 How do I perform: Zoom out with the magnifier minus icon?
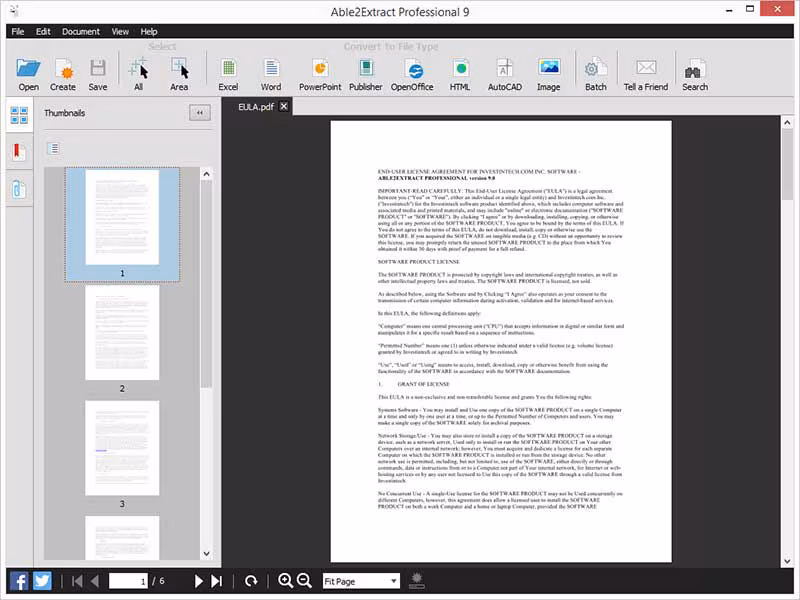coord(304,581)
